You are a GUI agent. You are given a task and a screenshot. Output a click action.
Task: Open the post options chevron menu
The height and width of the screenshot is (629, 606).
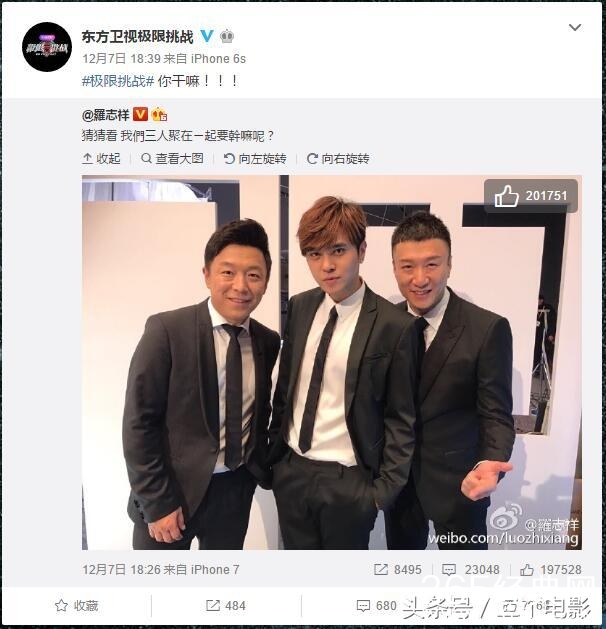click(x=575, y=27)
